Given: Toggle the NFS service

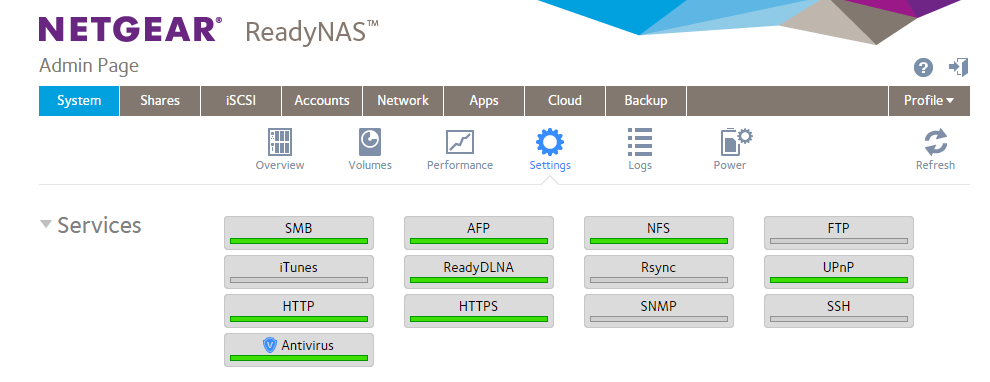Looking at the screenshot, I should (659, 233).
